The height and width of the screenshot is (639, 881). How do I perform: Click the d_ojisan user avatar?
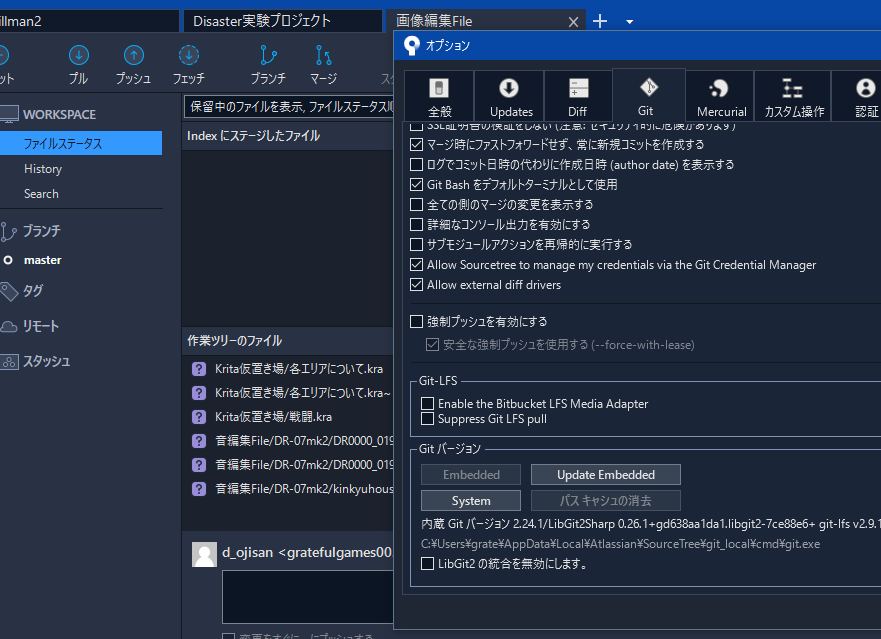[x=204, y=554]
